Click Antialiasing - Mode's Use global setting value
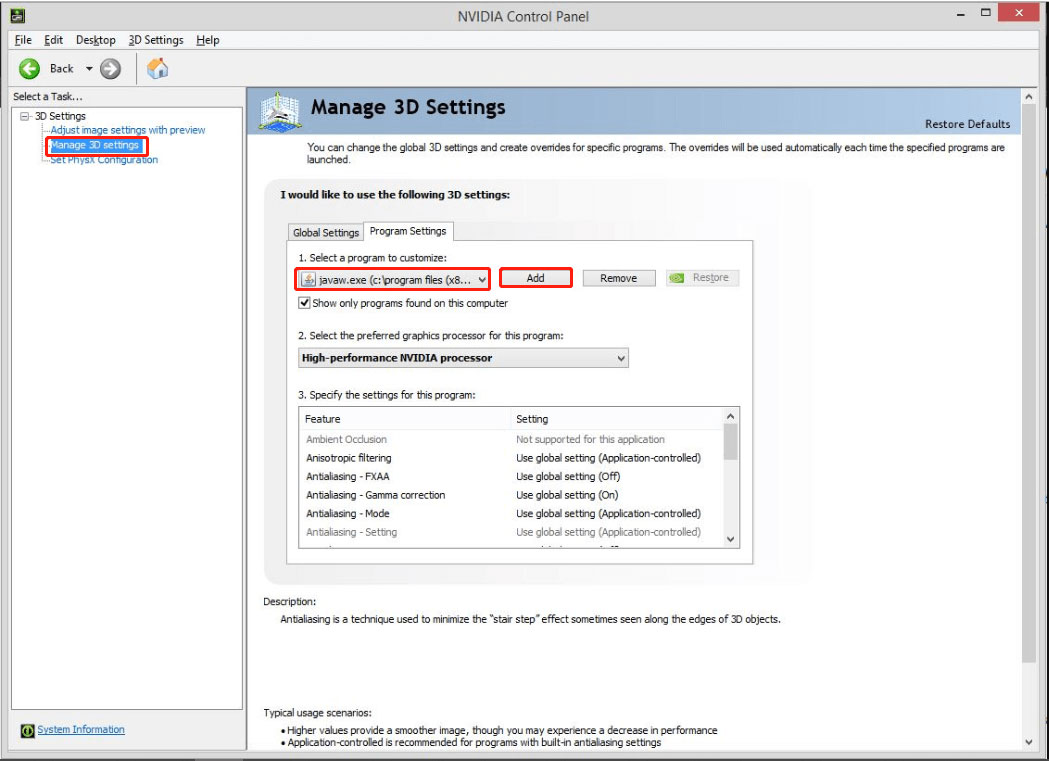Screen dimensions: 1049x761 coord(608,514)
